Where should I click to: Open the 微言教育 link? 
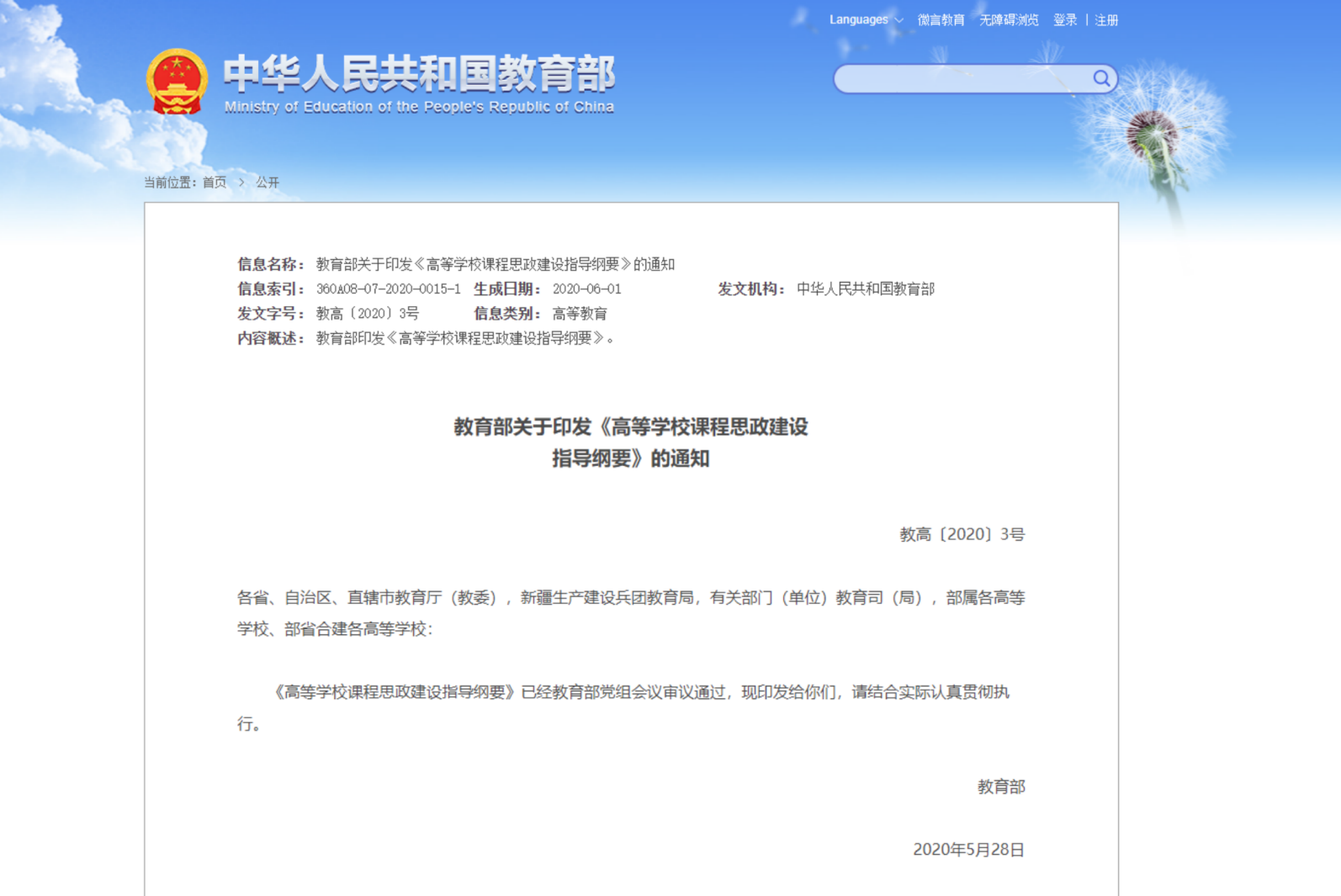tap(941, 19)
